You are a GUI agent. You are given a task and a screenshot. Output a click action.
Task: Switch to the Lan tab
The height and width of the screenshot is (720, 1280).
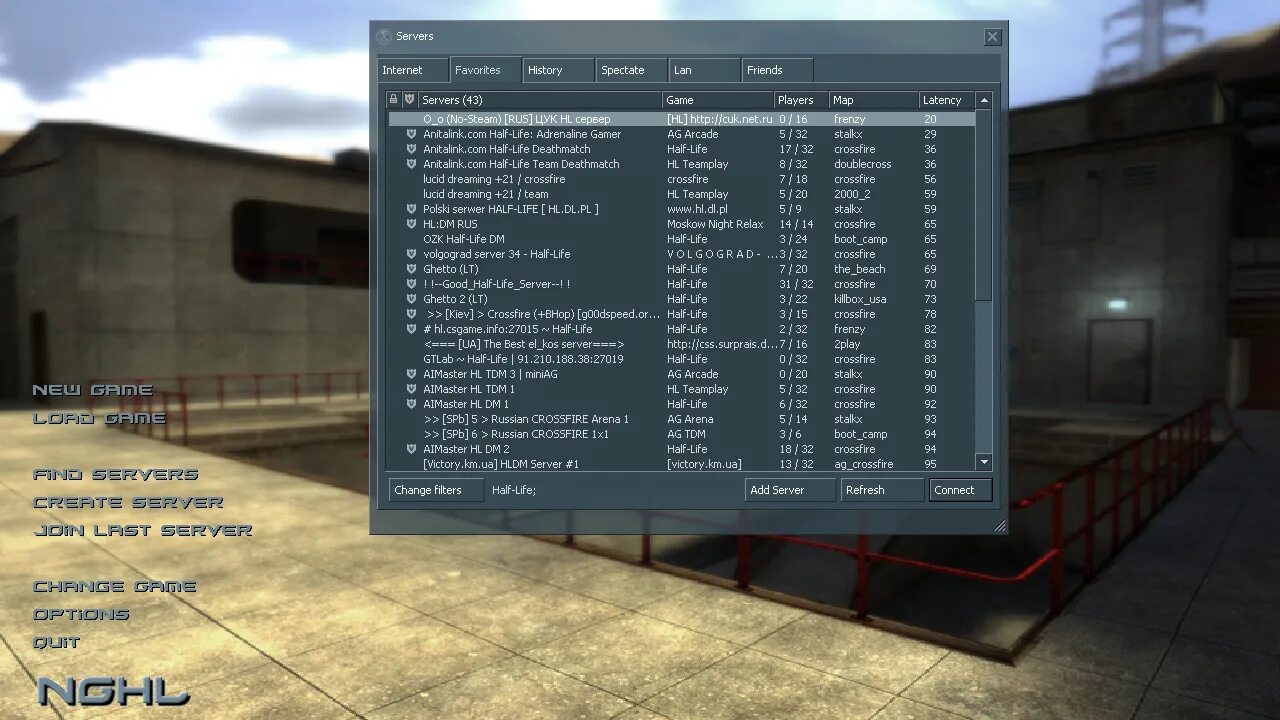point(705,70)
